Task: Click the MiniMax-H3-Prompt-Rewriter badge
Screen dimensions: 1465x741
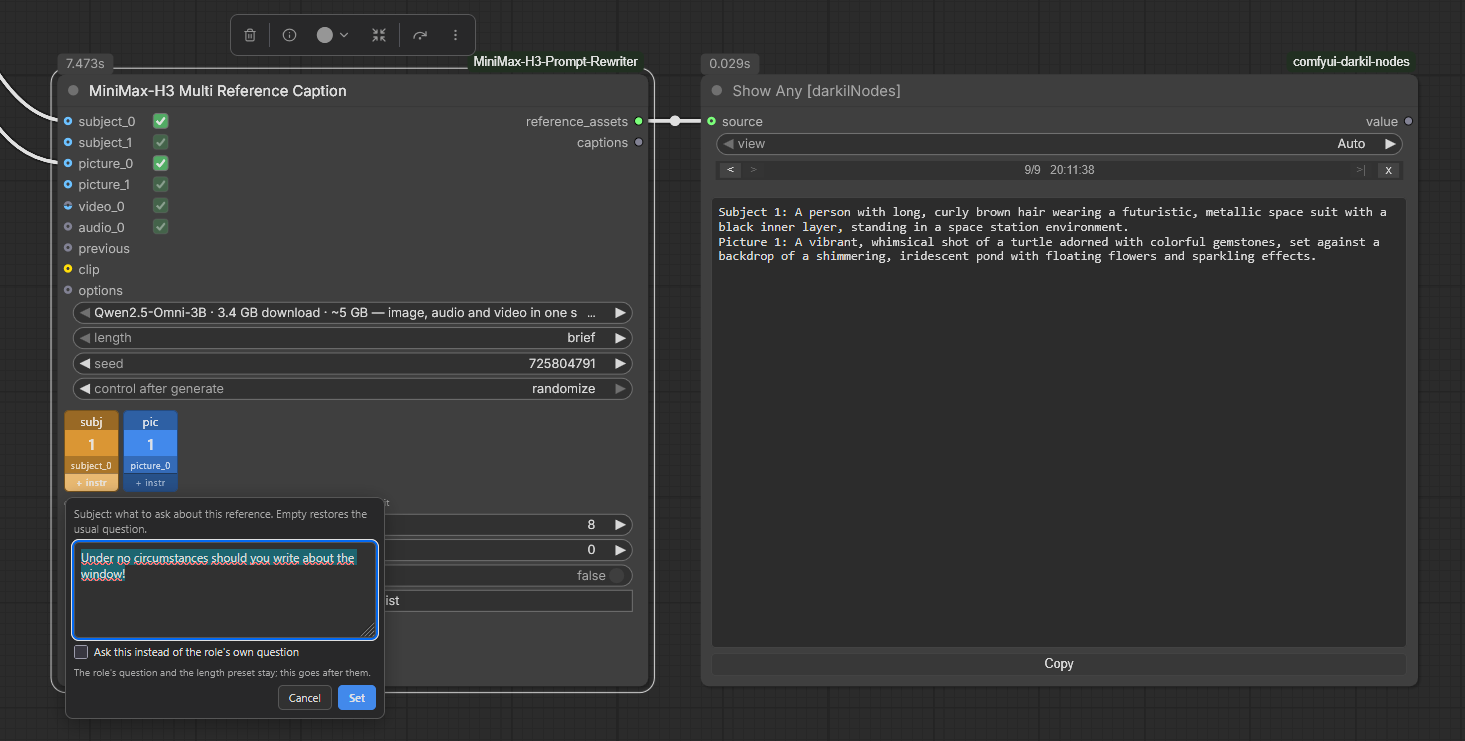Action: point(555,62)
